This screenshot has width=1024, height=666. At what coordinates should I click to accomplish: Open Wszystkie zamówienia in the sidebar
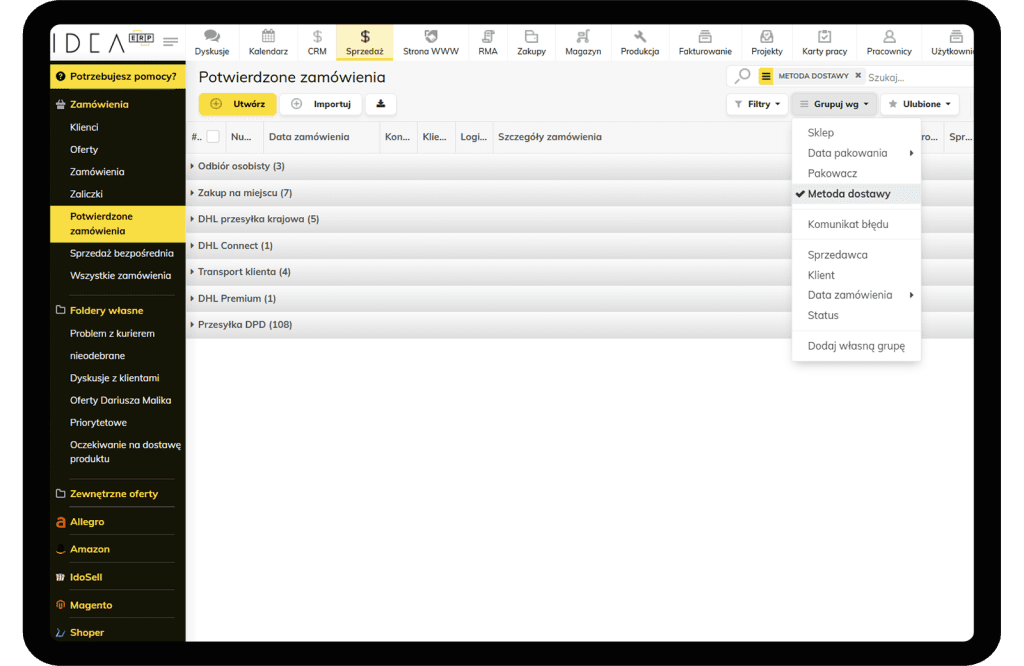pyautogui.click(x=120, y=275)
